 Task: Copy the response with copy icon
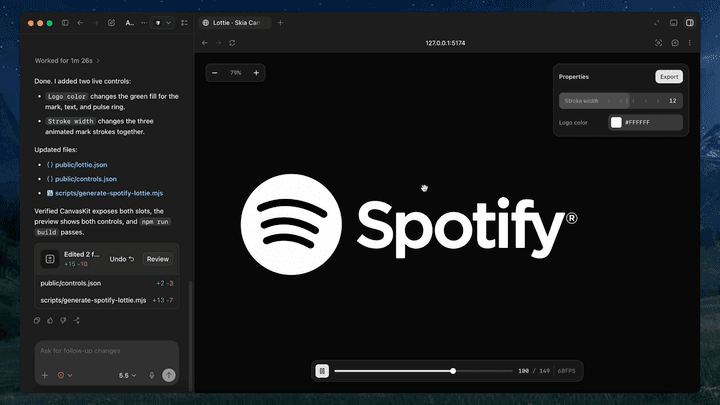[37, 321]
